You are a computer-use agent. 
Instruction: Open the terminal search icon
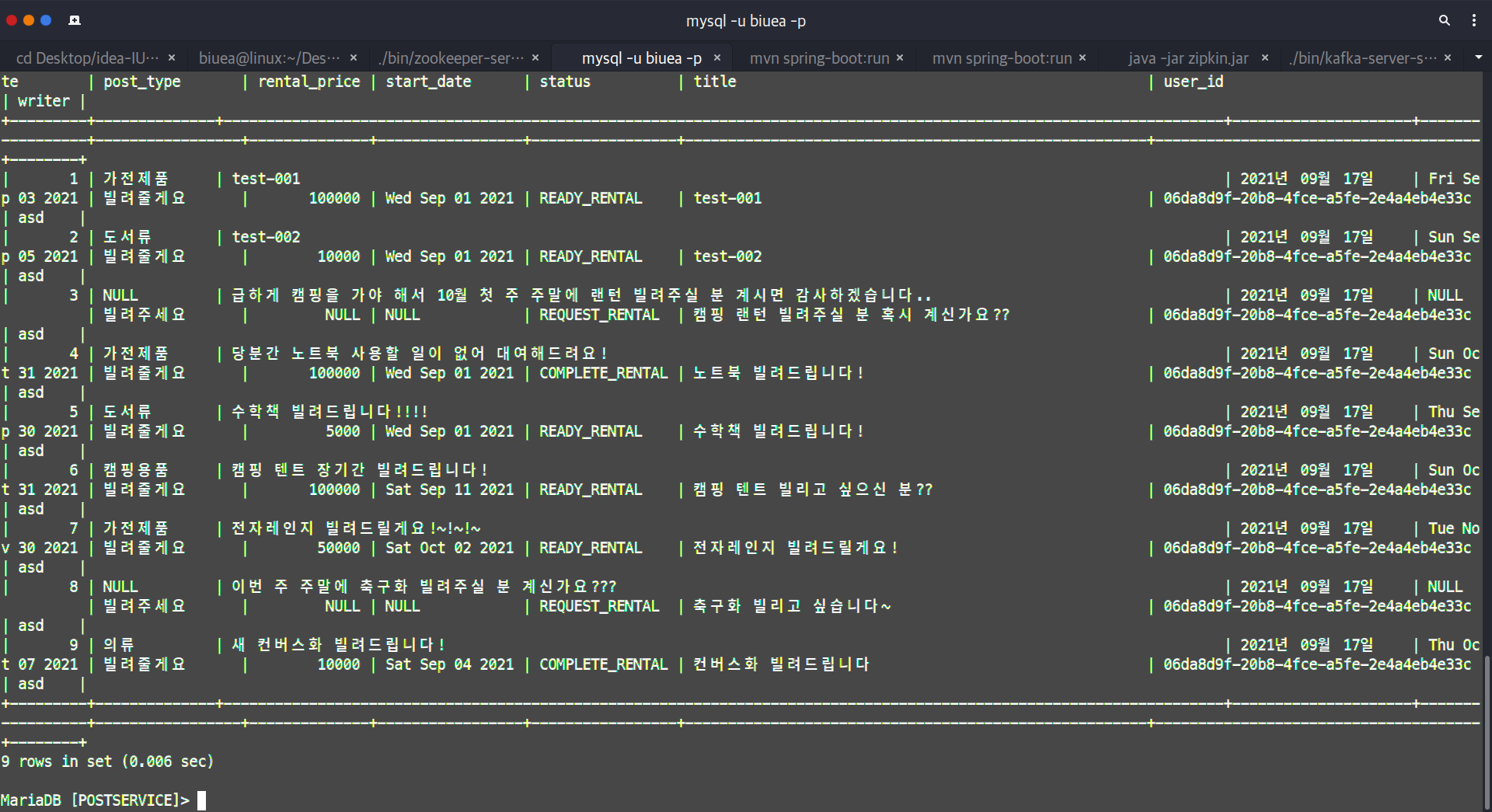coord(1445,20)
